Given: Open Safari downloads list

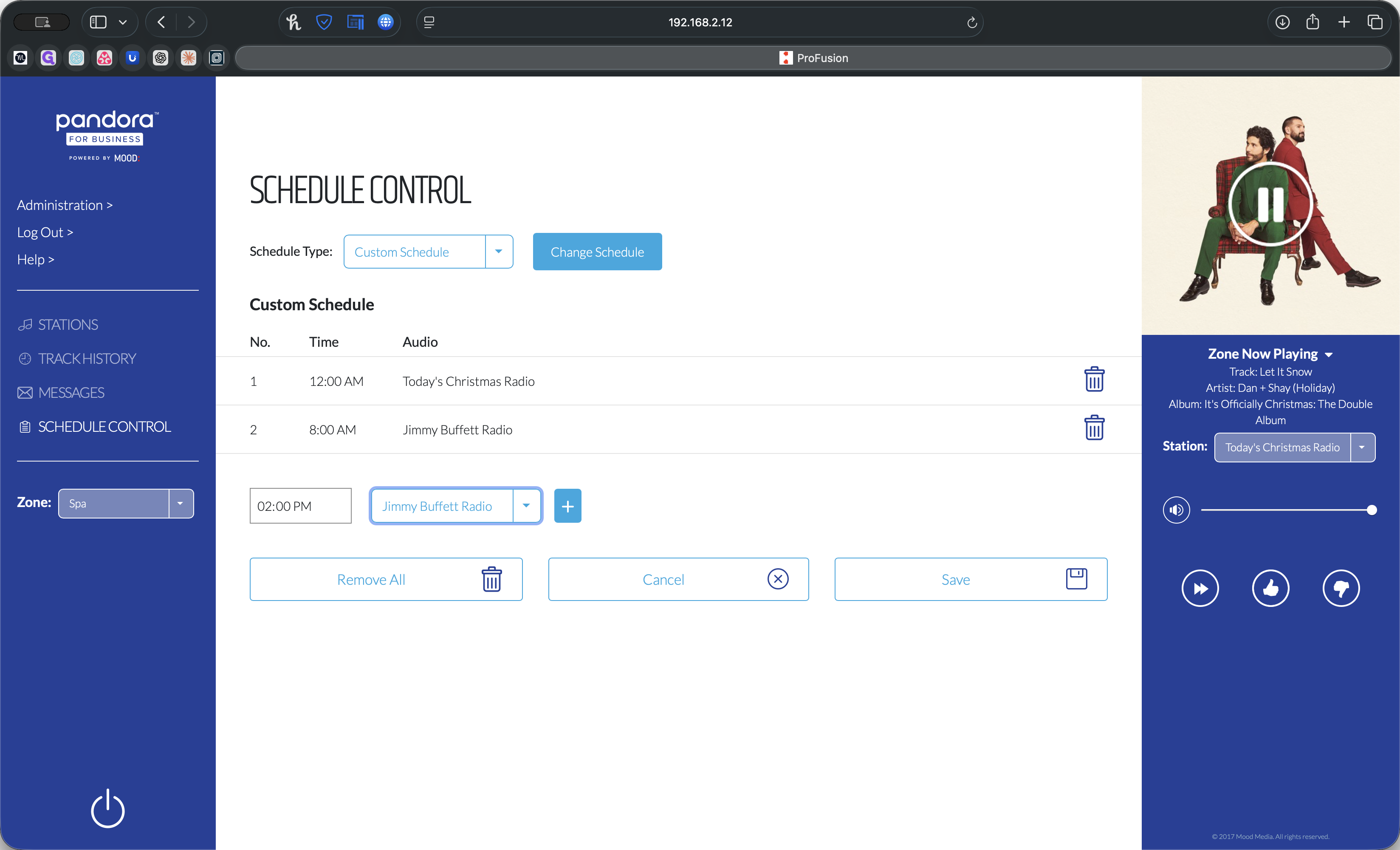Looking at the screenshot, I should 1282,22.
